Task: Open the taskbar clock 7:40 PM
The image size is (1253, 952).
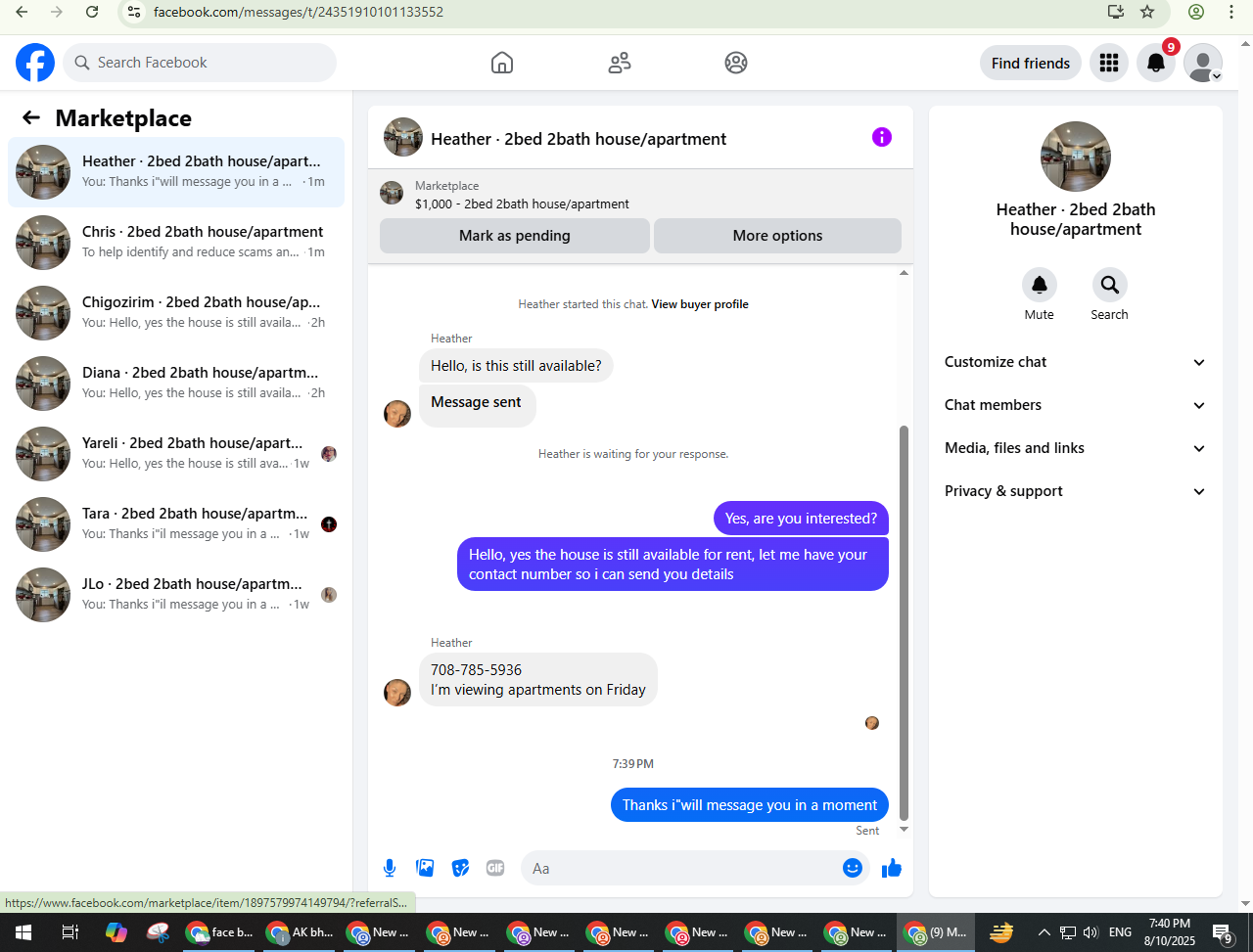Action: (1170, 932)
